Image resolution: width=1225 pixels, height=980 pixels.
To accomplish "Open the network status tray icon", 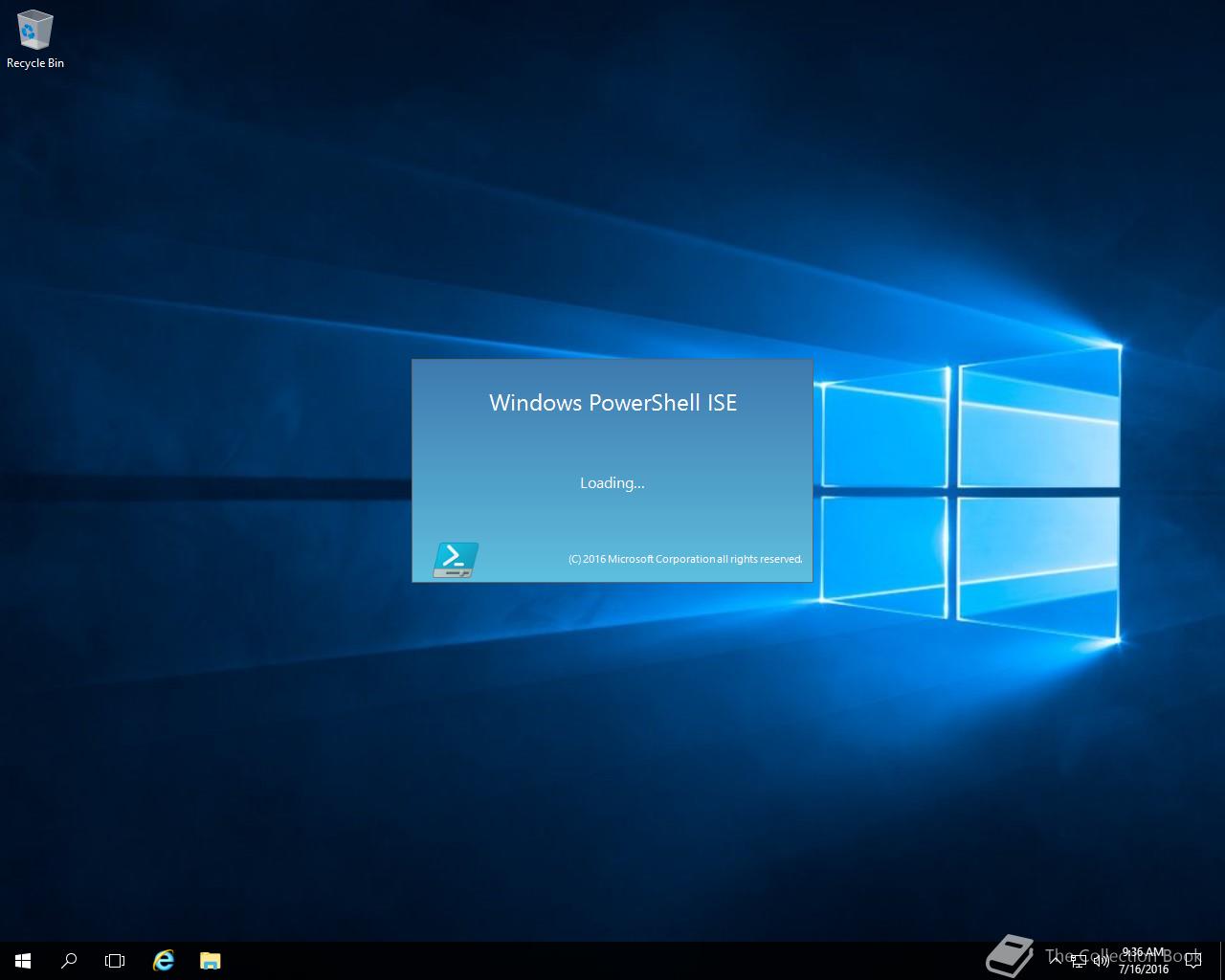I will click(1079, 961).
